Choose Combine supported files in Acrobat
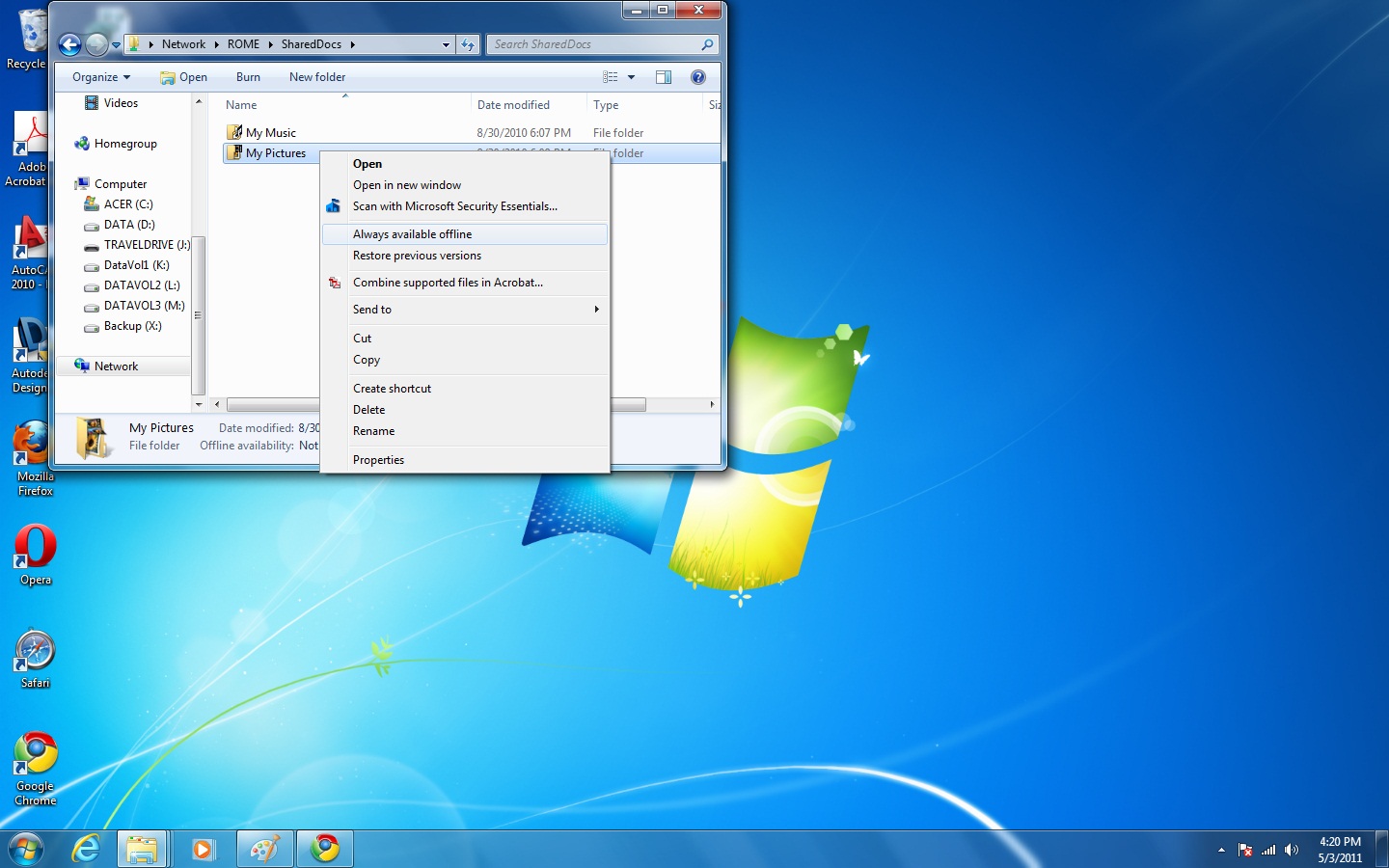The width and height of the screenshot is (1389, 868). coord(465,283)
